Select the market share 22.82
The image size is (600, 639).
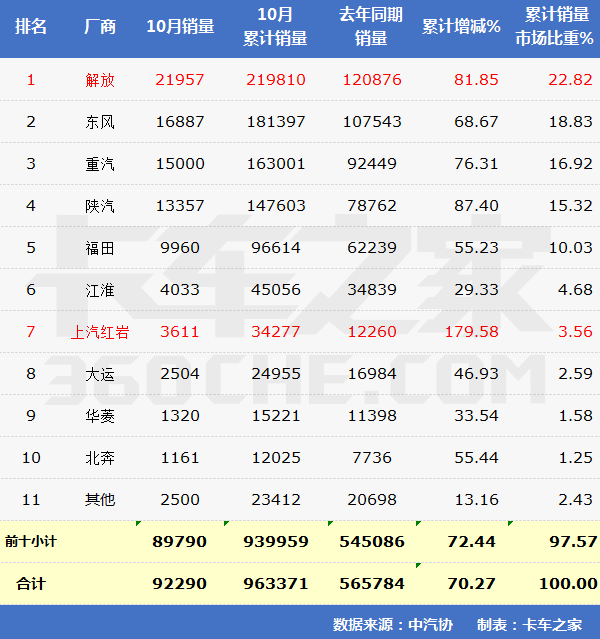tap(570, 80)
